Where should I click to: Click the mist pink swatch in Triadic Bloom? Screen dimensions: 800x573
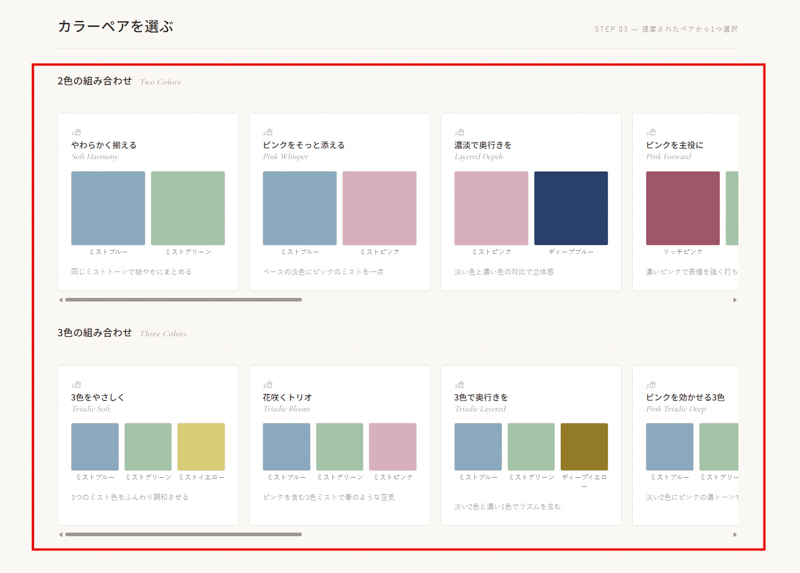(x=393, y=446)
